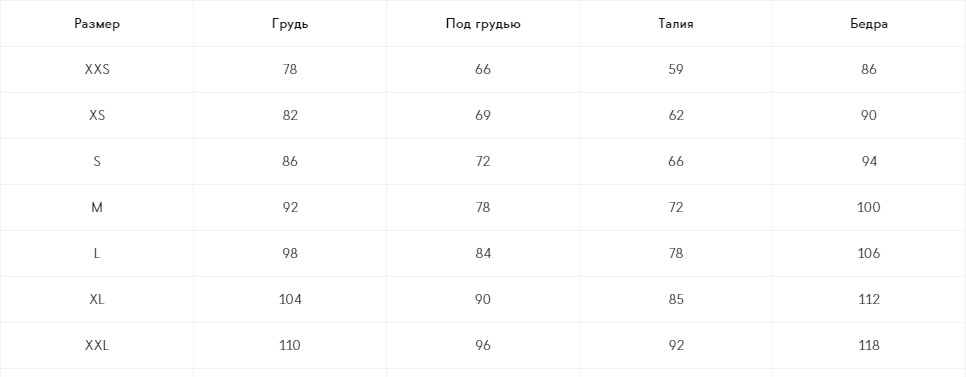Select underbust value 96 for XXL
This screenshot has height=377, width=966.
pyautogui.click(x=483, y=346)
